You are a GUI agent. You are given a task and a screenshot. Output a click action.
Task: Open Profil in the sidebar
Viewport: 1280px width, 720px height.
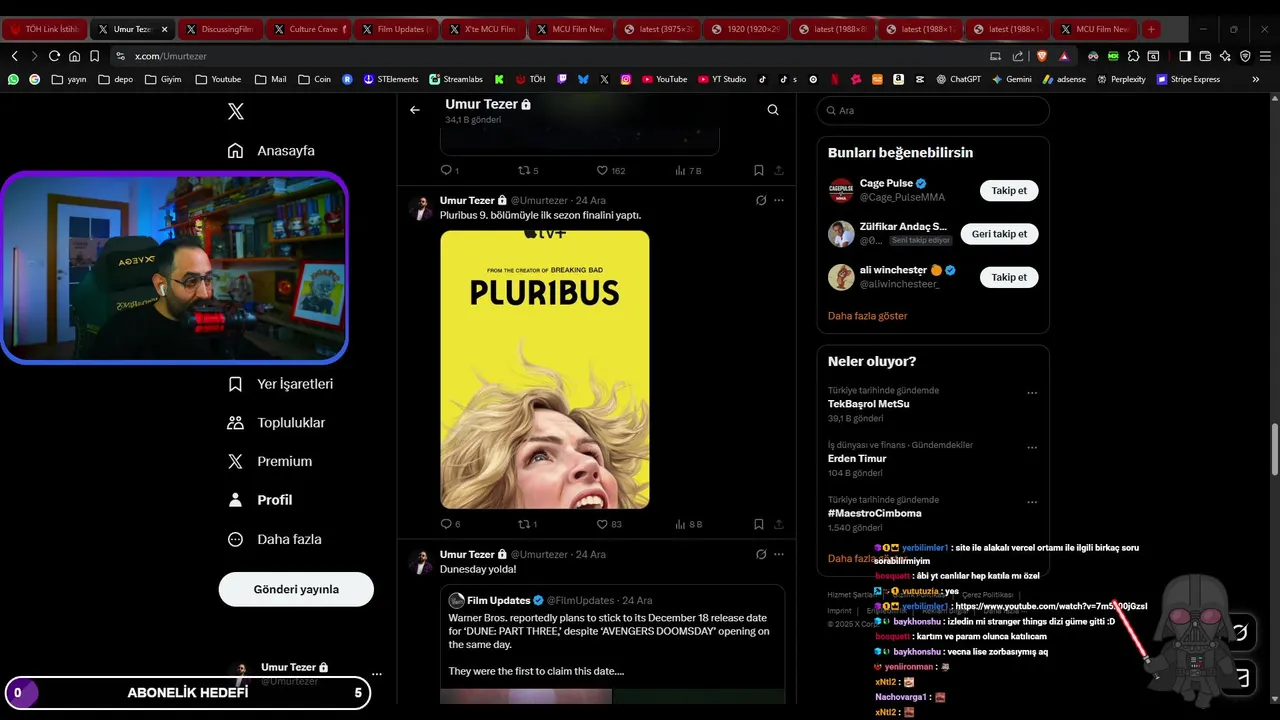point(260,500)
